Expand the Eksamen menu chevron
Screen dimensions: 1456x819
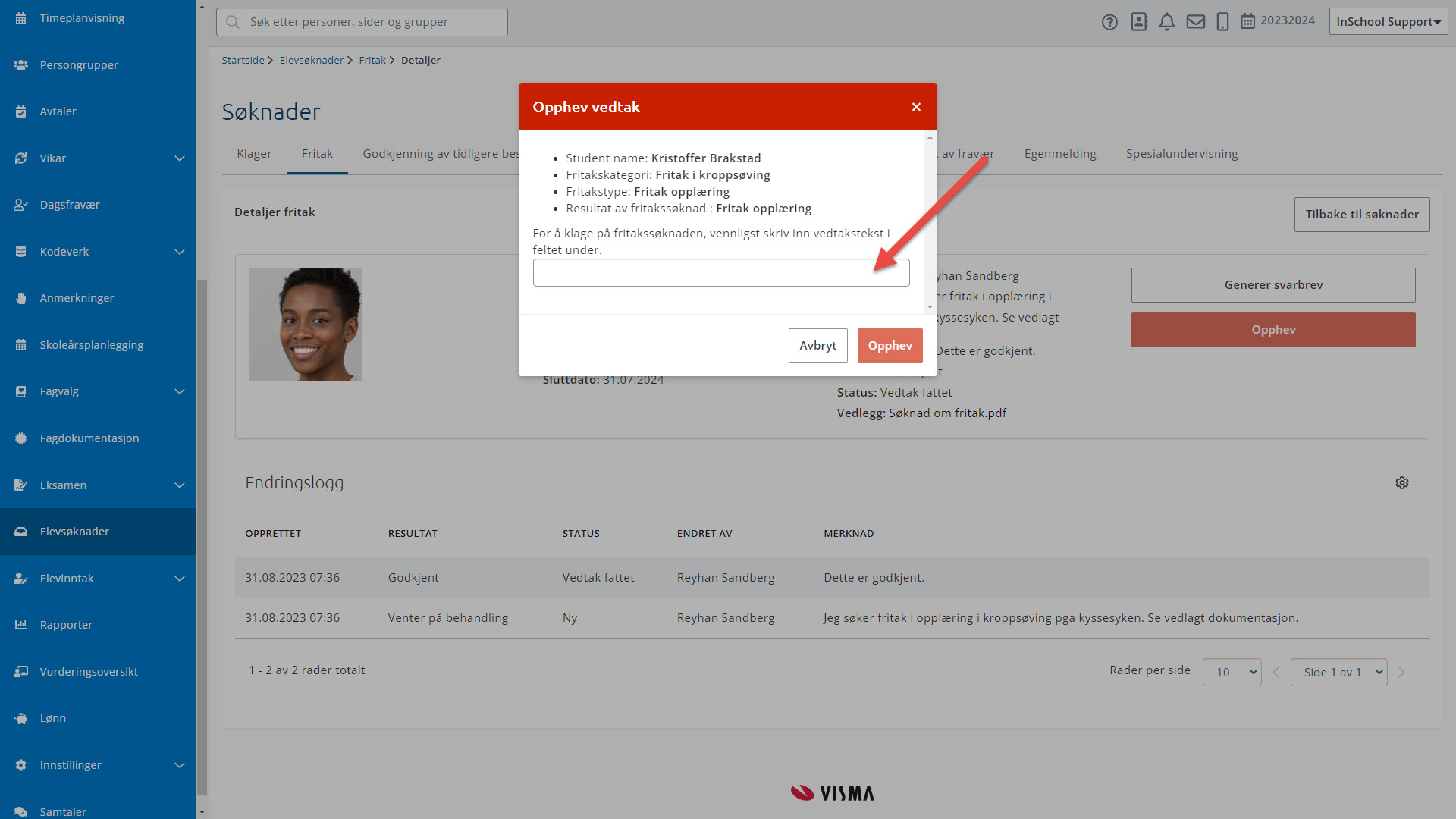tap(180, 485)
